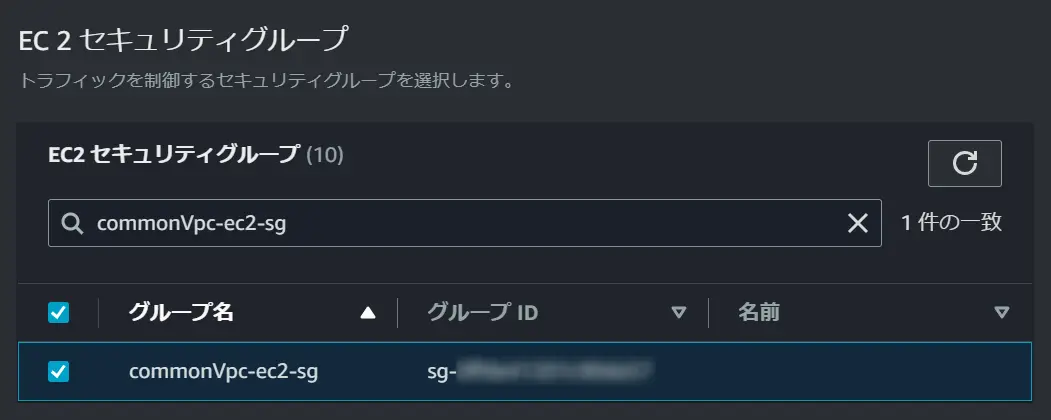Click the commonVpc-ec2-sg group name cell

[x=223, y=372]
